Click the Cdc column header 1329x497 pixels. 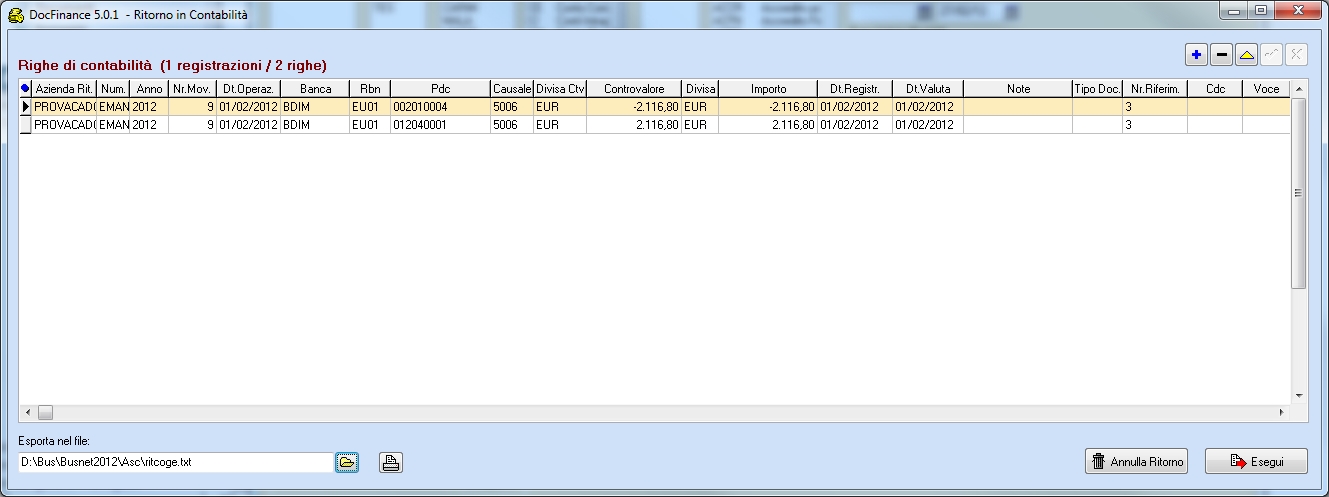(x=1215, y=89)
